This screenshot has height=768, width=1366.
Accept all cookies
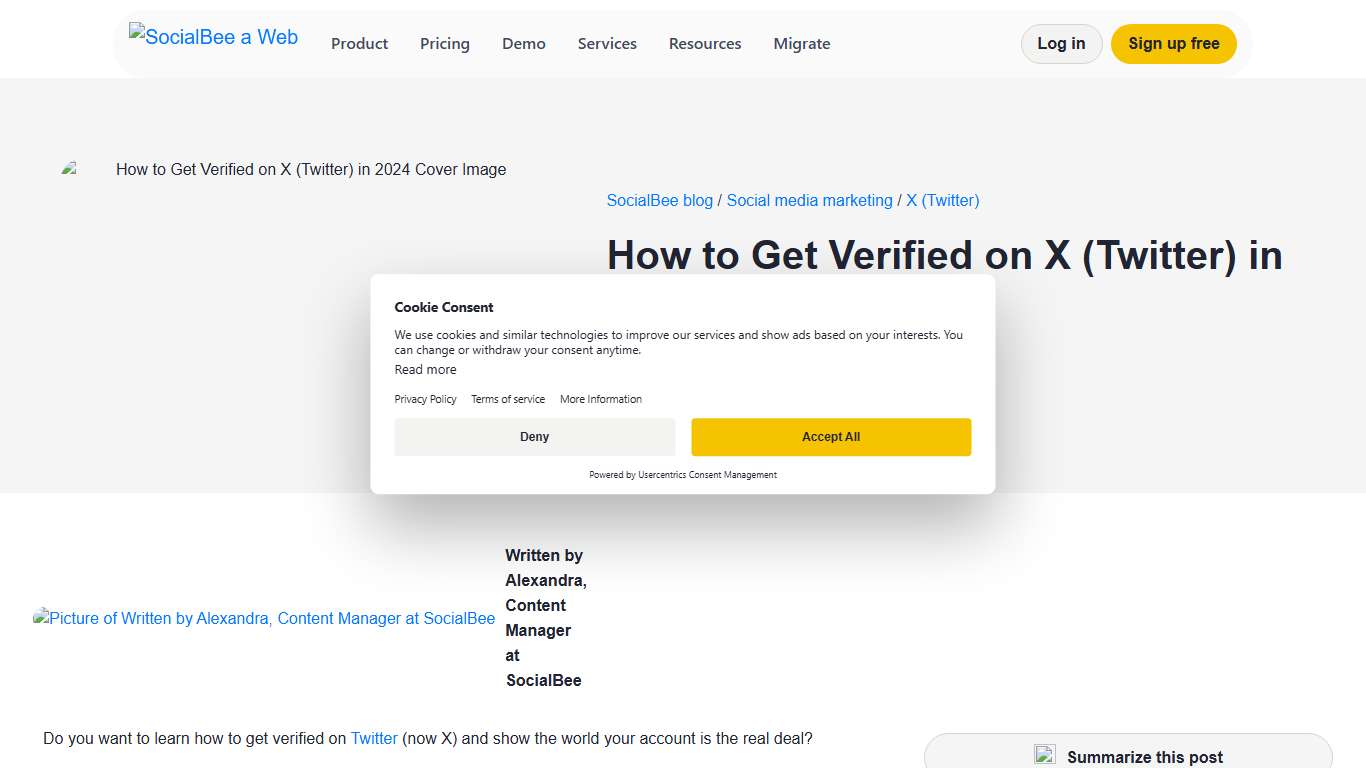point(831,437)
